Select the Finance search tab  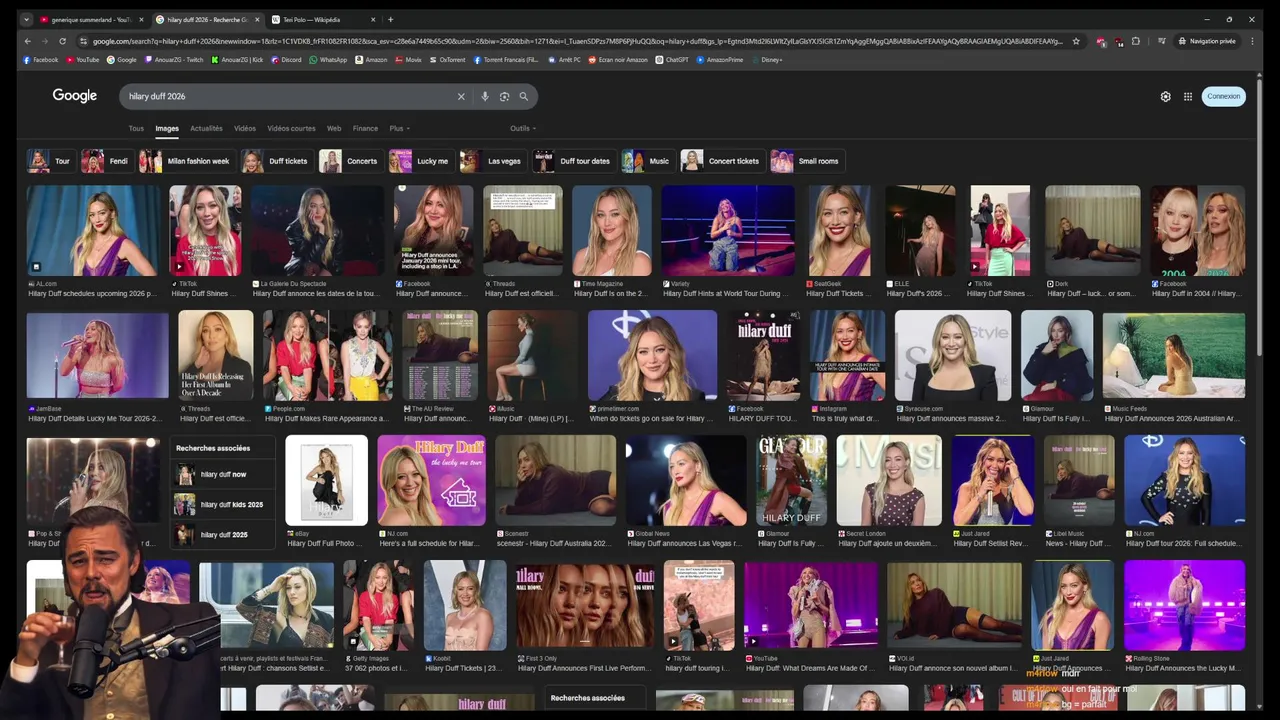tap(365, 128)
